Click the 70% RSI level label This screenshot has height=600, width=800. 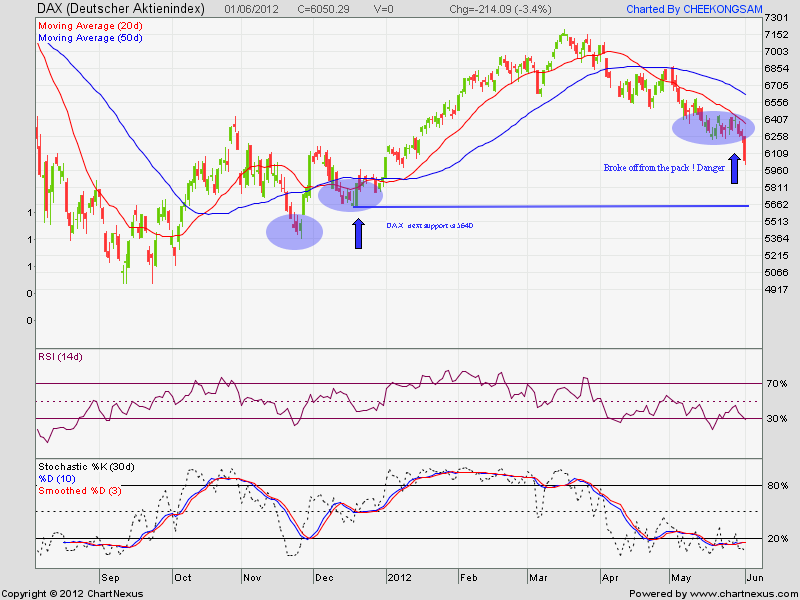777,384
